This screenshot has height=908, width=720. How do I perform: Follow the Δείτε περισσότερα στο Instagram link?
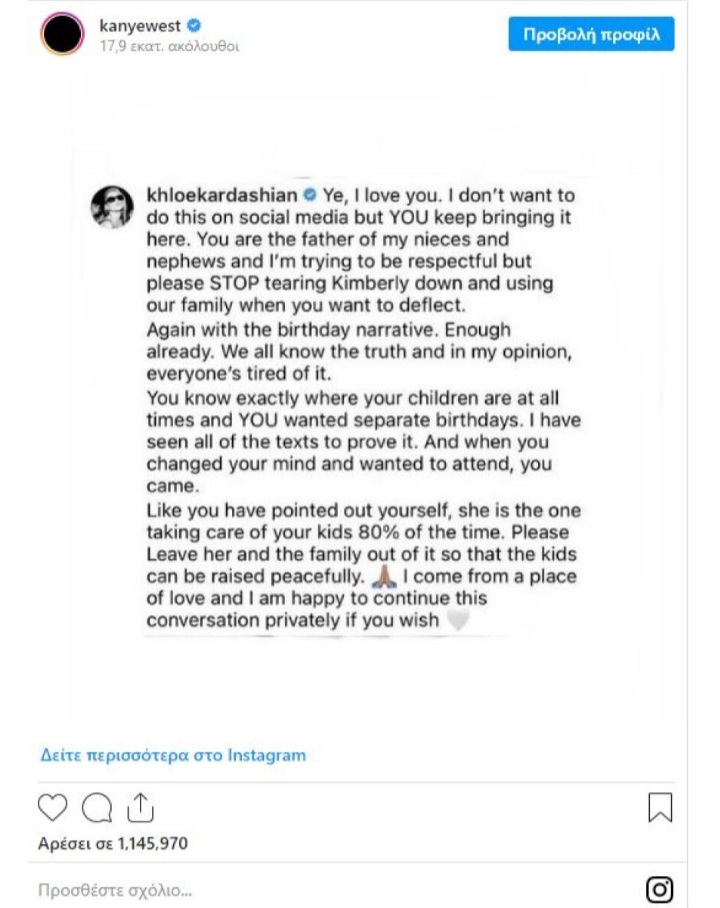(x=173, y=755)
